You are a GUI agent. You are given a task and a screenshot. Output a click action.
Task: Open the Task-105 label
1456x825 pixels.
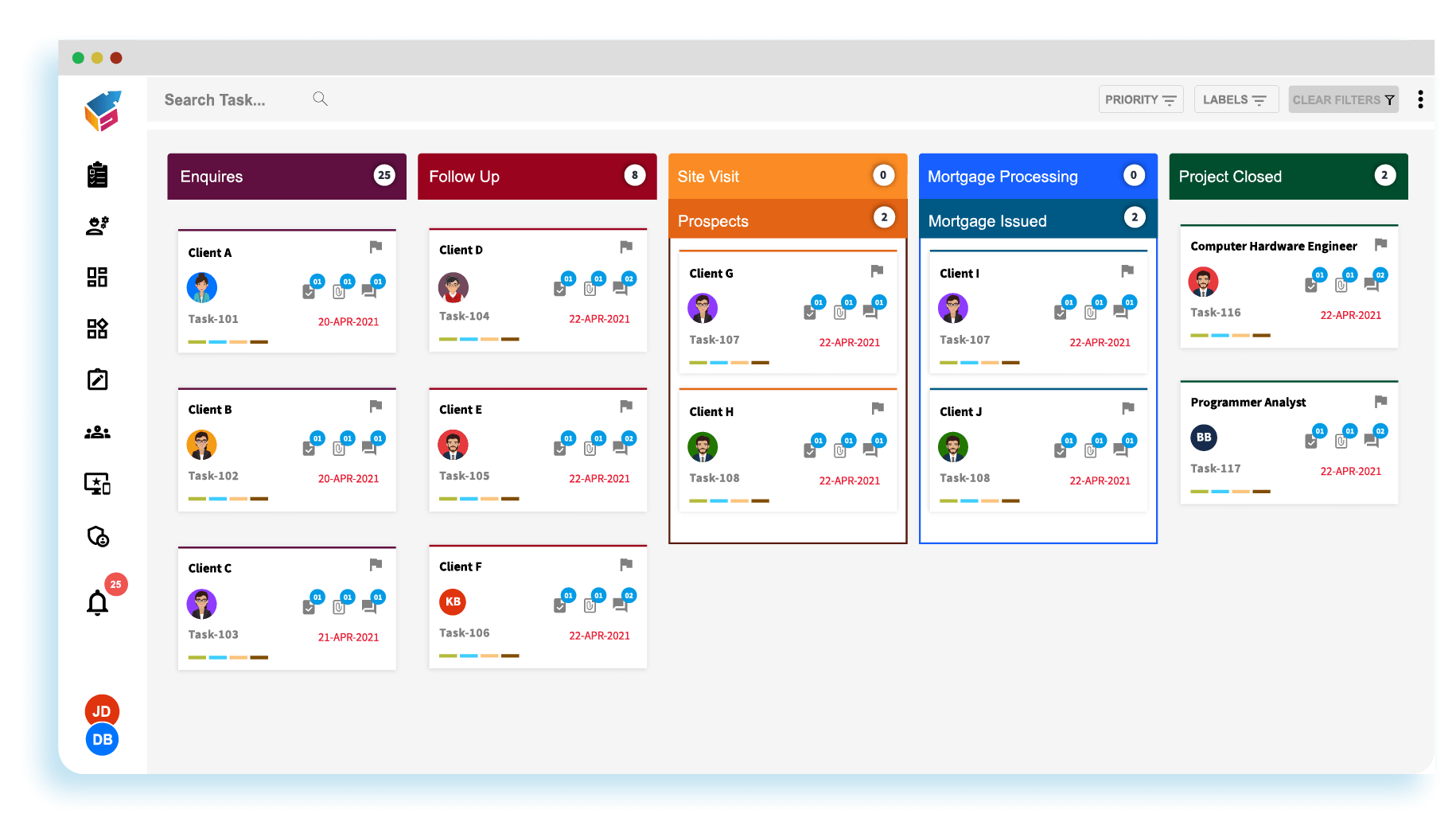pos(464,476)
